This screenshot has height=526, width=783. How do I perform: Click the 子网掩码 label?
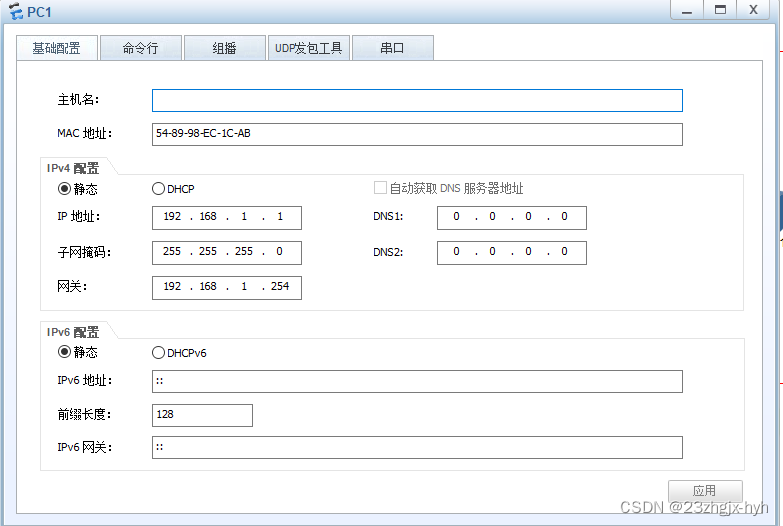(84, 252)
